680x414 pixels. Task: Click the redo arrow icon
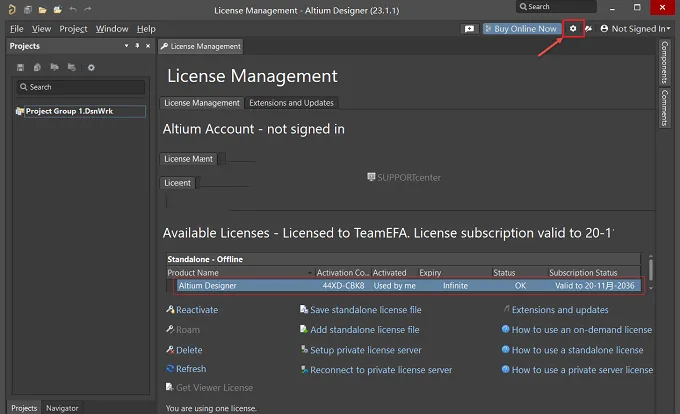tap(88, 9)
